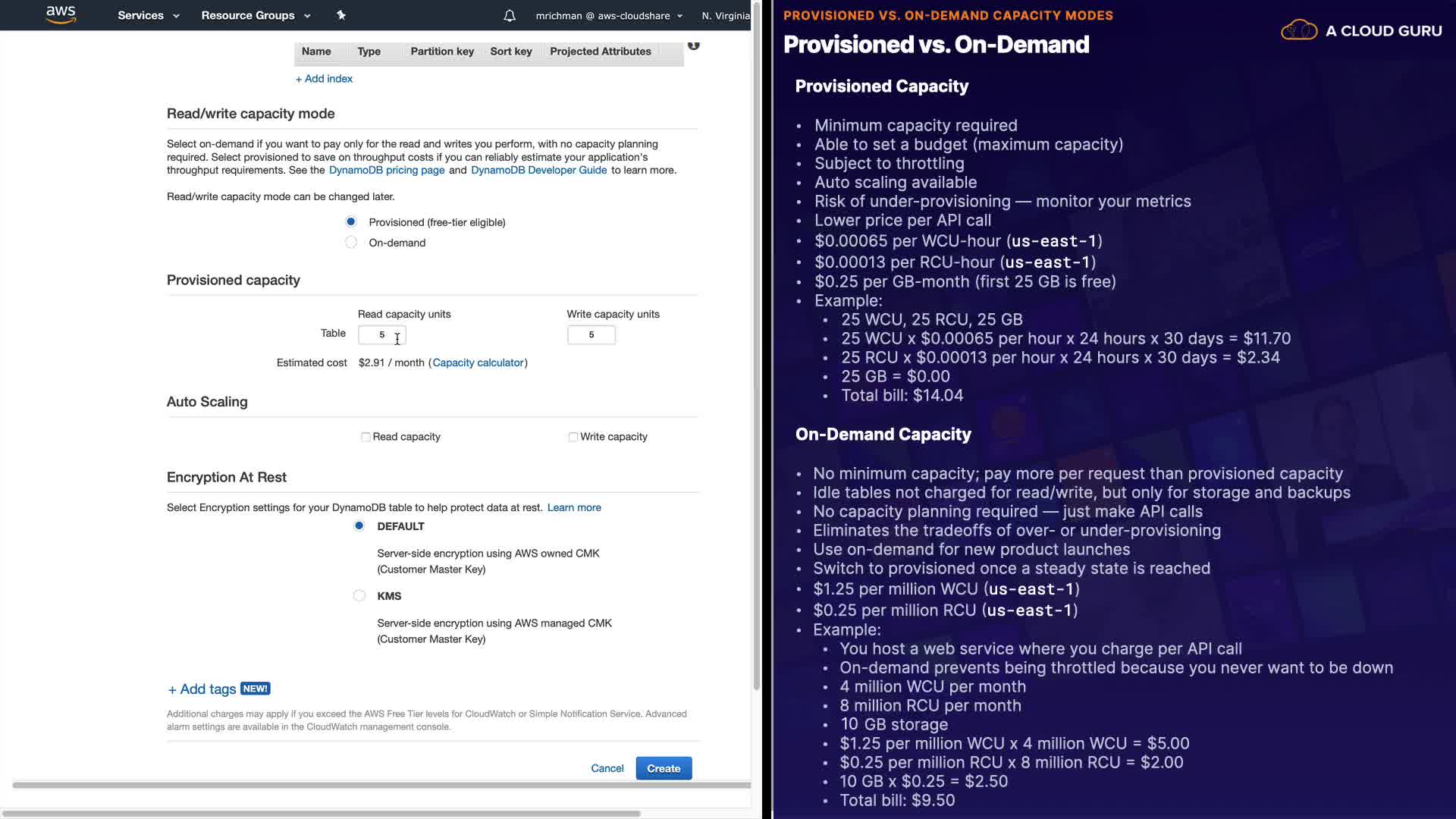The height and width of the screenshot is (819, 1456).
Task: Expand the Services dropdown menu
Action: (148, 15)
